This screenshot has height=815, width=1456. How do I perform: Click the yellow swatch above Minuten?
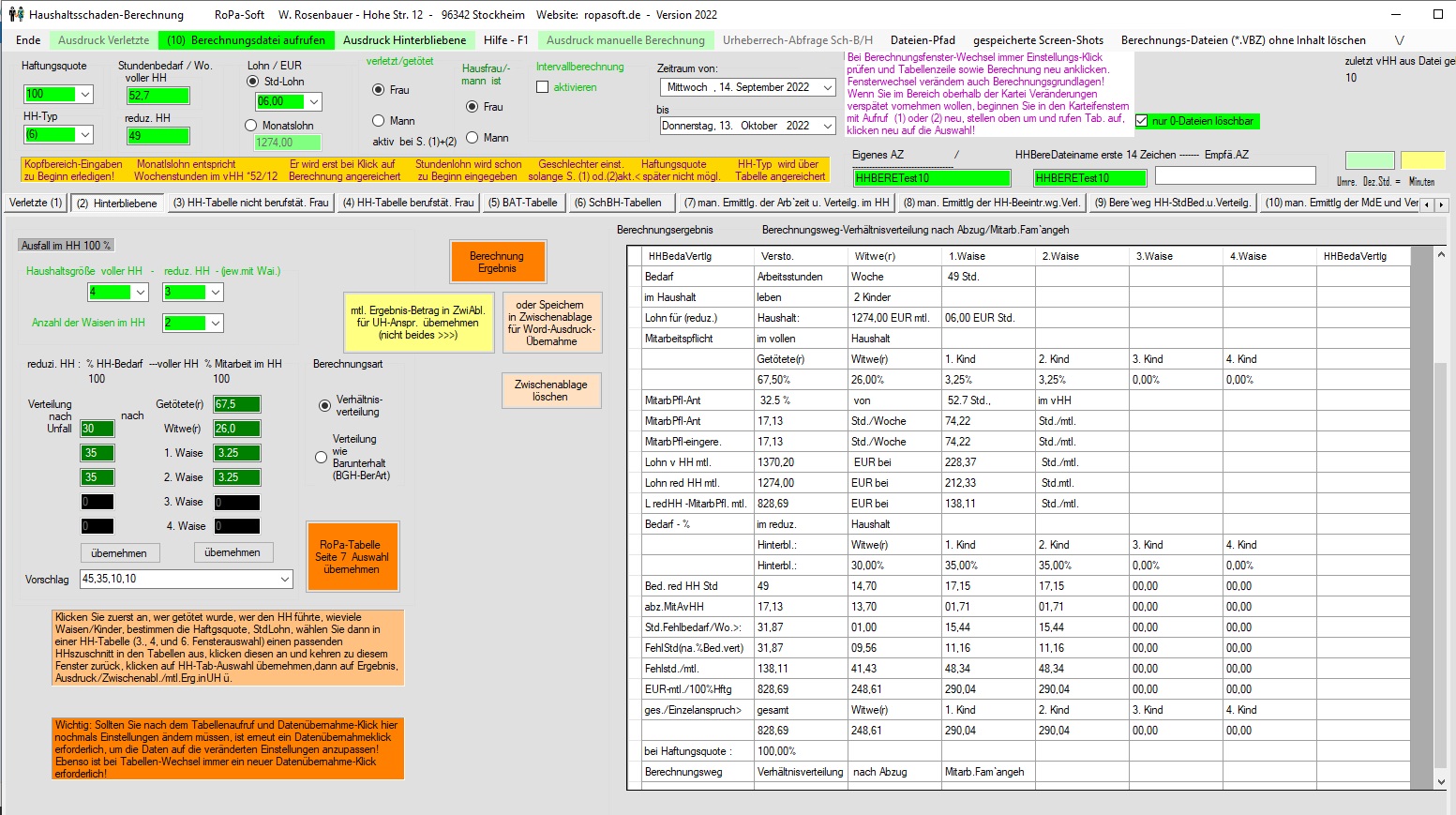coord(1422,160)
